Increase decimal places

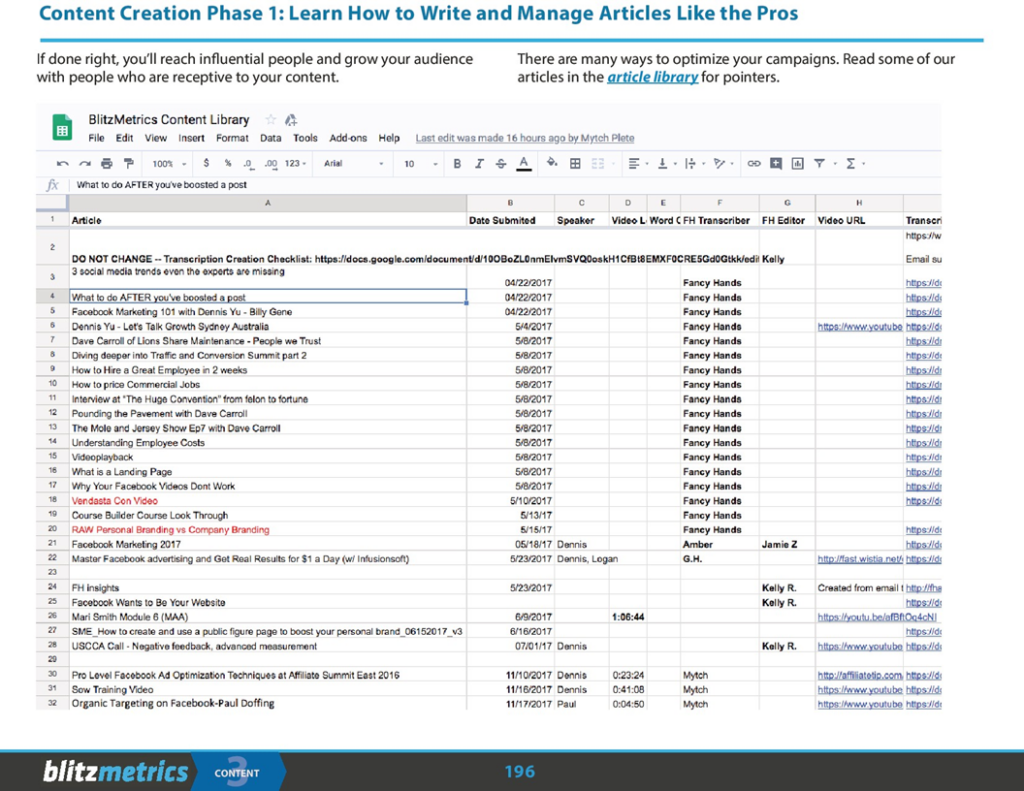pyautogui.click(x=271, y=163)
